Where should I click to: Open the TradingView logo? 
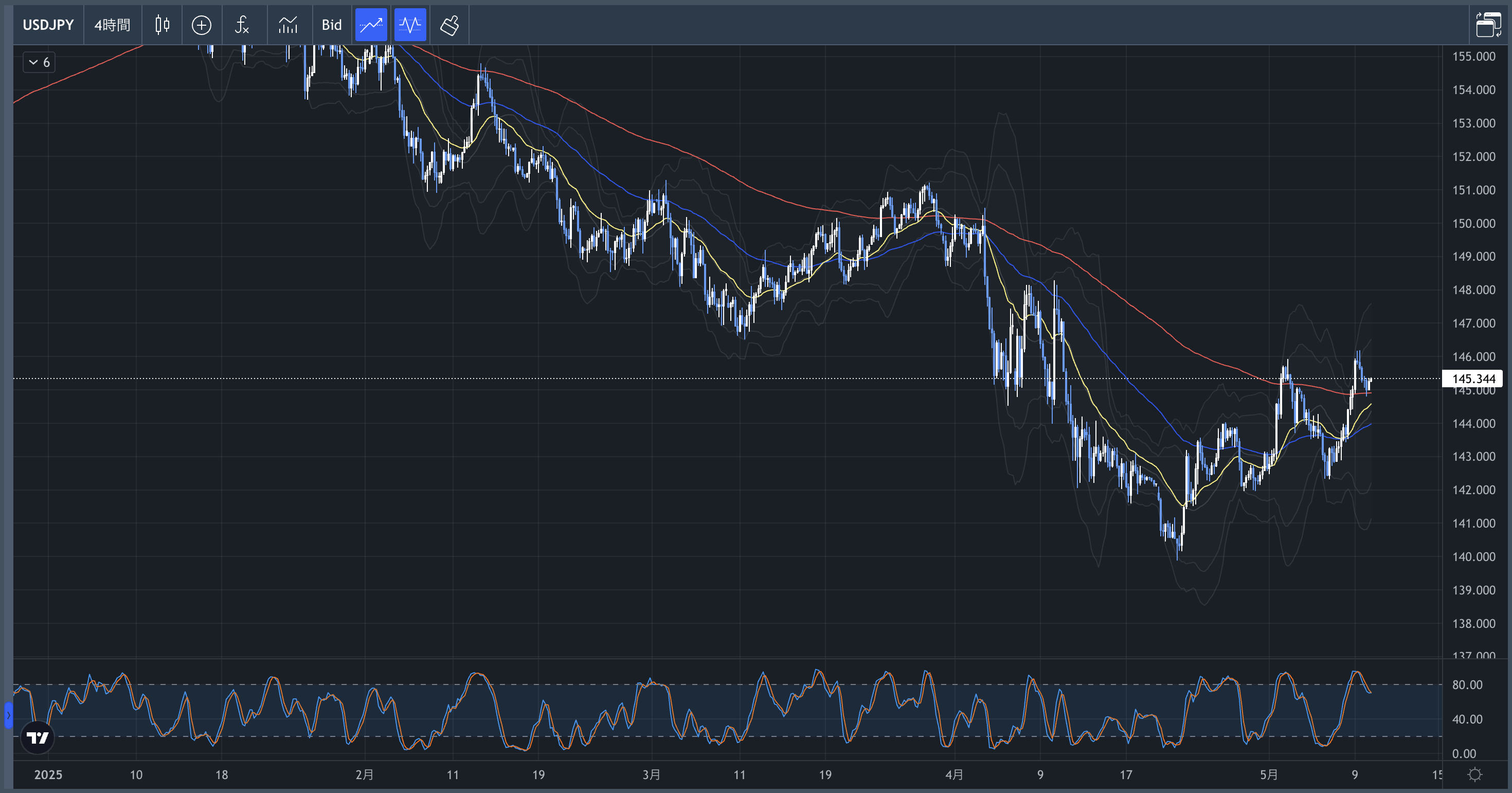tap(38, 738)
